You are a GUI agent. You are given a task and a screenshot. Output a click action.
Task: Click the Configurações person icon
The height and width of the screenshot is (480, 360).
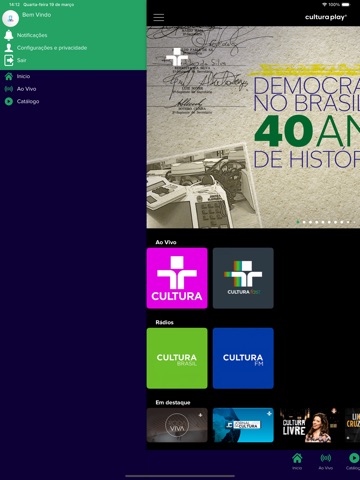9,48
